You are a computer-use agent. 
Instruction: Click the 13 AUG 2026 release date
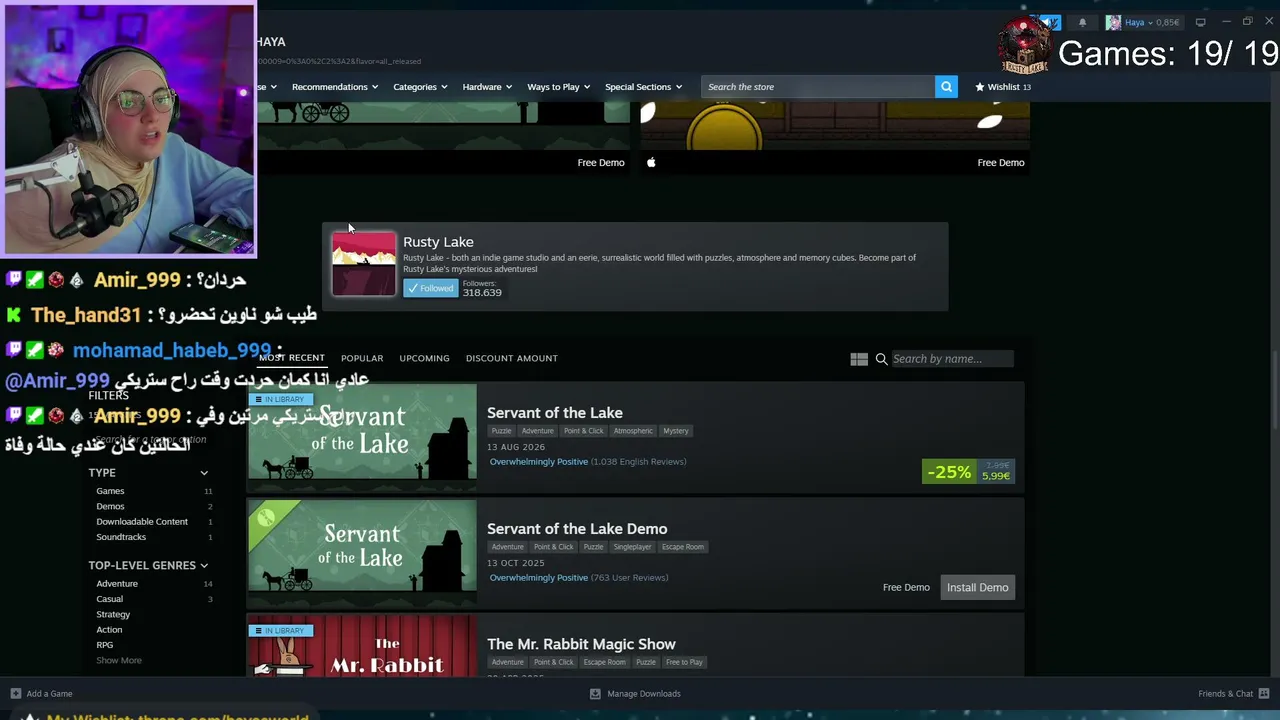tap(515, 447)
